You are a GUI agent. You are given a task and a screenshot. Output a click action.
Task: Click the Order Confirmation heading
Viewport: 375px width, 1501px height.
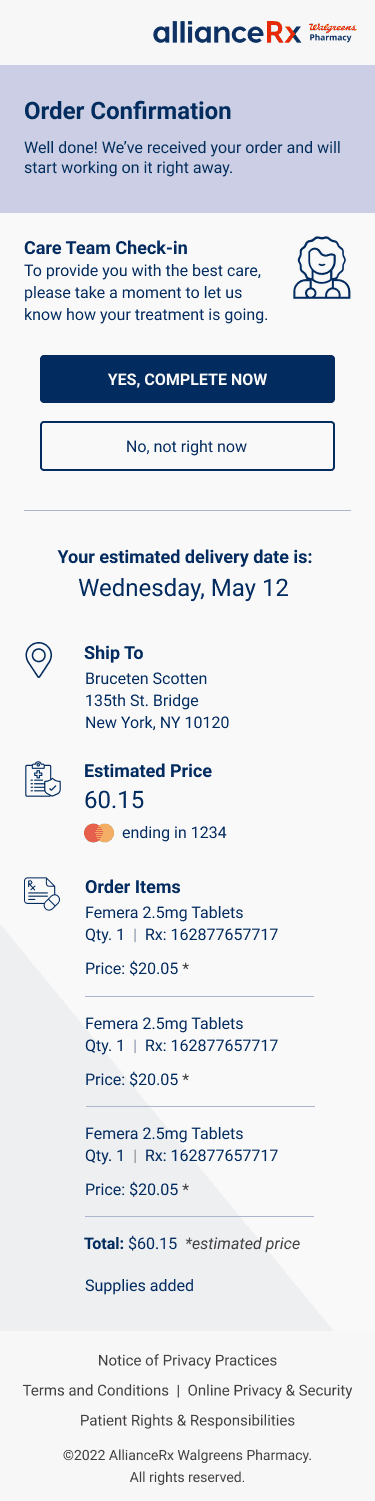[x=128, y=110]
